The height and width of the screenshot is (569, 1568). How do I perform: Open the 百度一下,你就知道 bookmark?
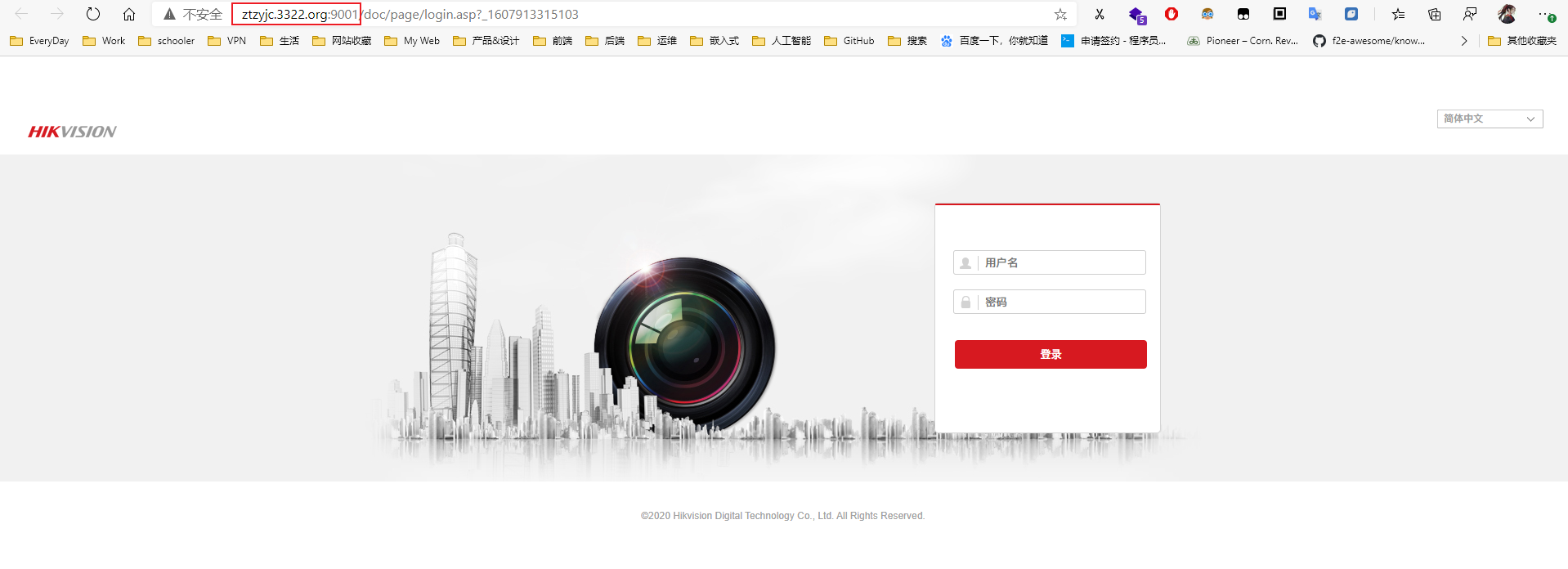click(x=994, y=41)
